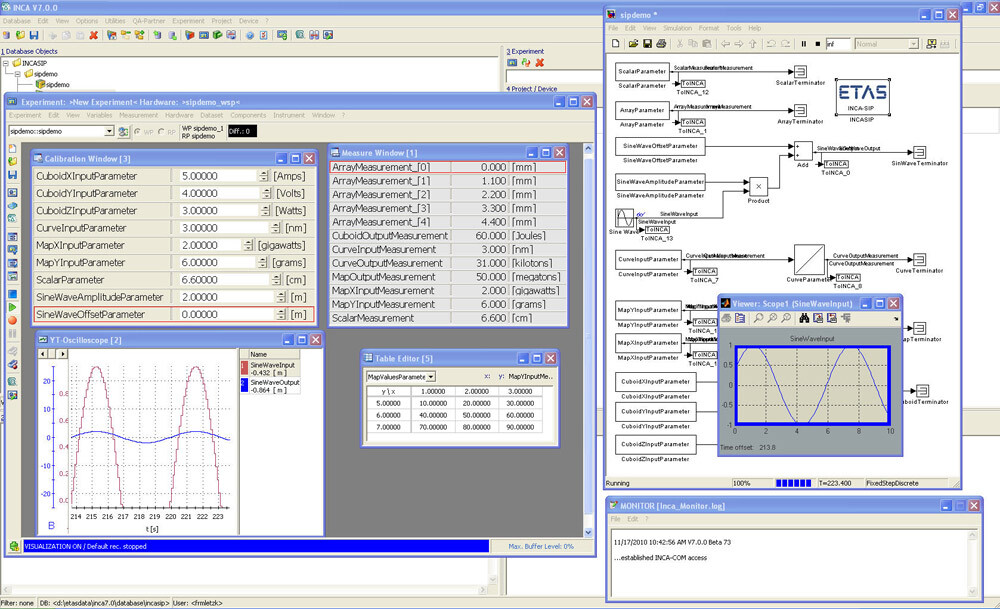Open model with folder icon in sipdemo toolbar

[x=633, y=44]
